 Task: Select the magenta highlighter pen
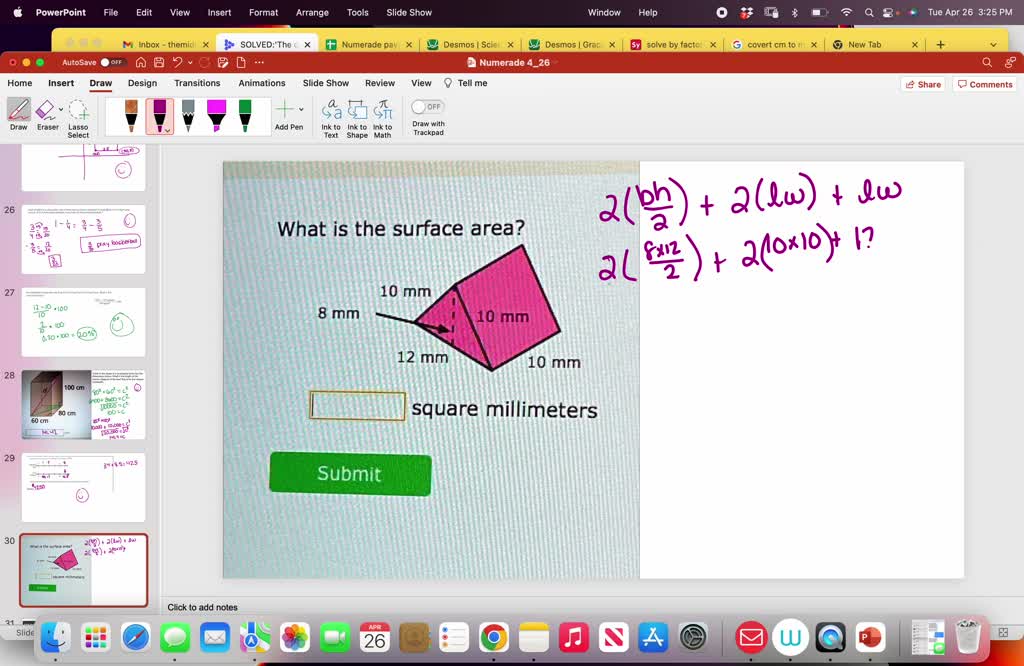(218, 115)
